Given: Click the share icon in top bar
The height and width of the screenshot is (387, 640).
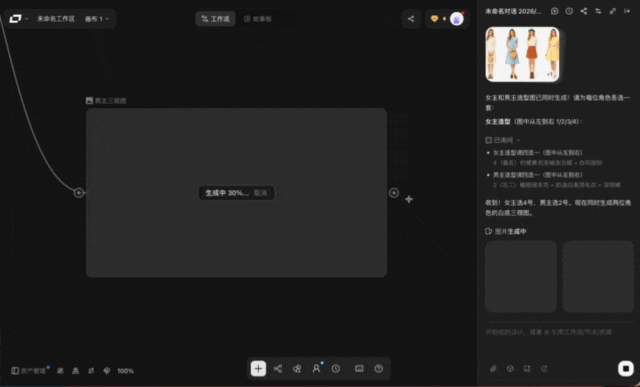Looking at the screenshot, I should click(x=411, y=19).
